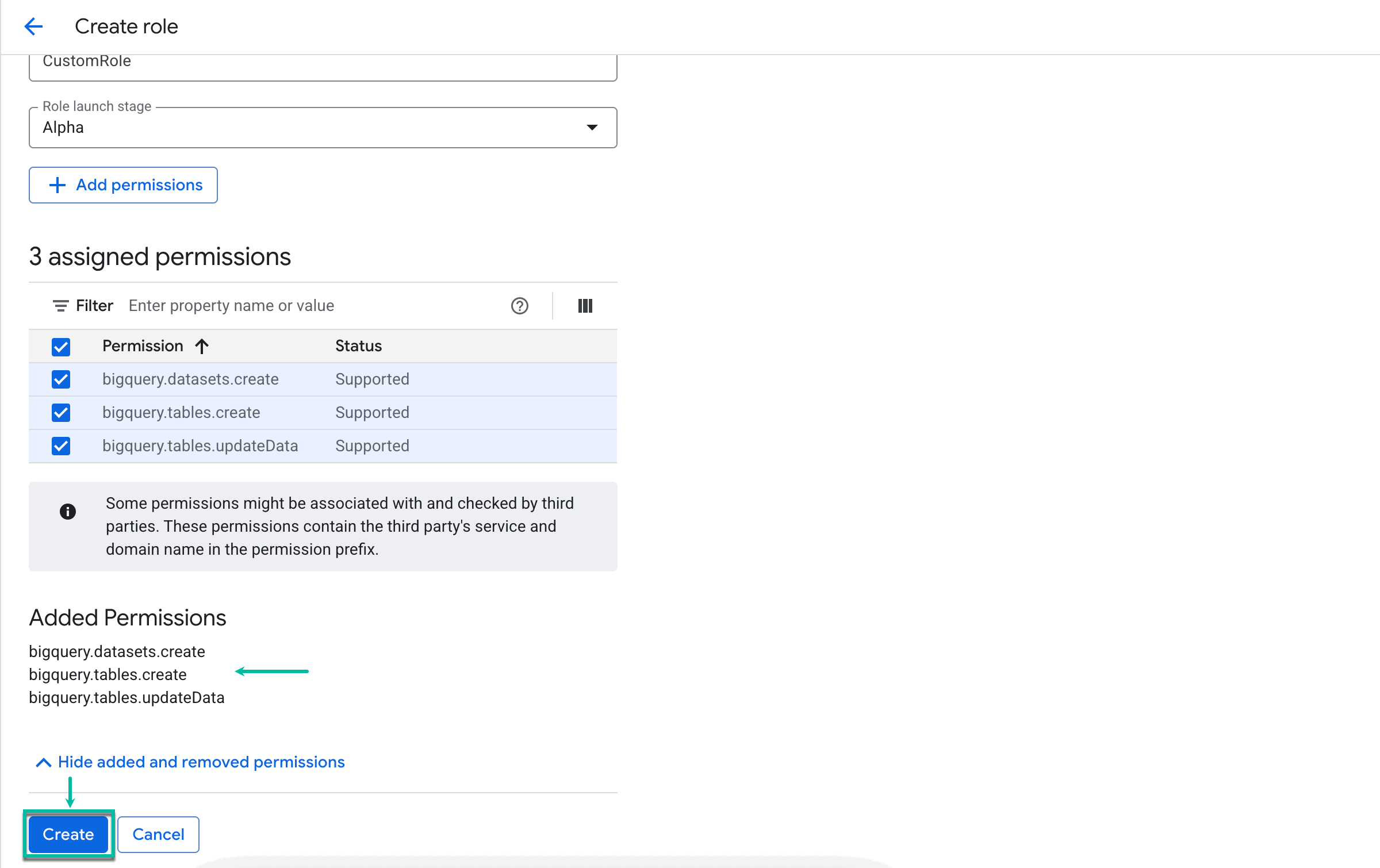Toggle the select-all checkbox in the table header
Screen dimensions: 1380x868
60,346
